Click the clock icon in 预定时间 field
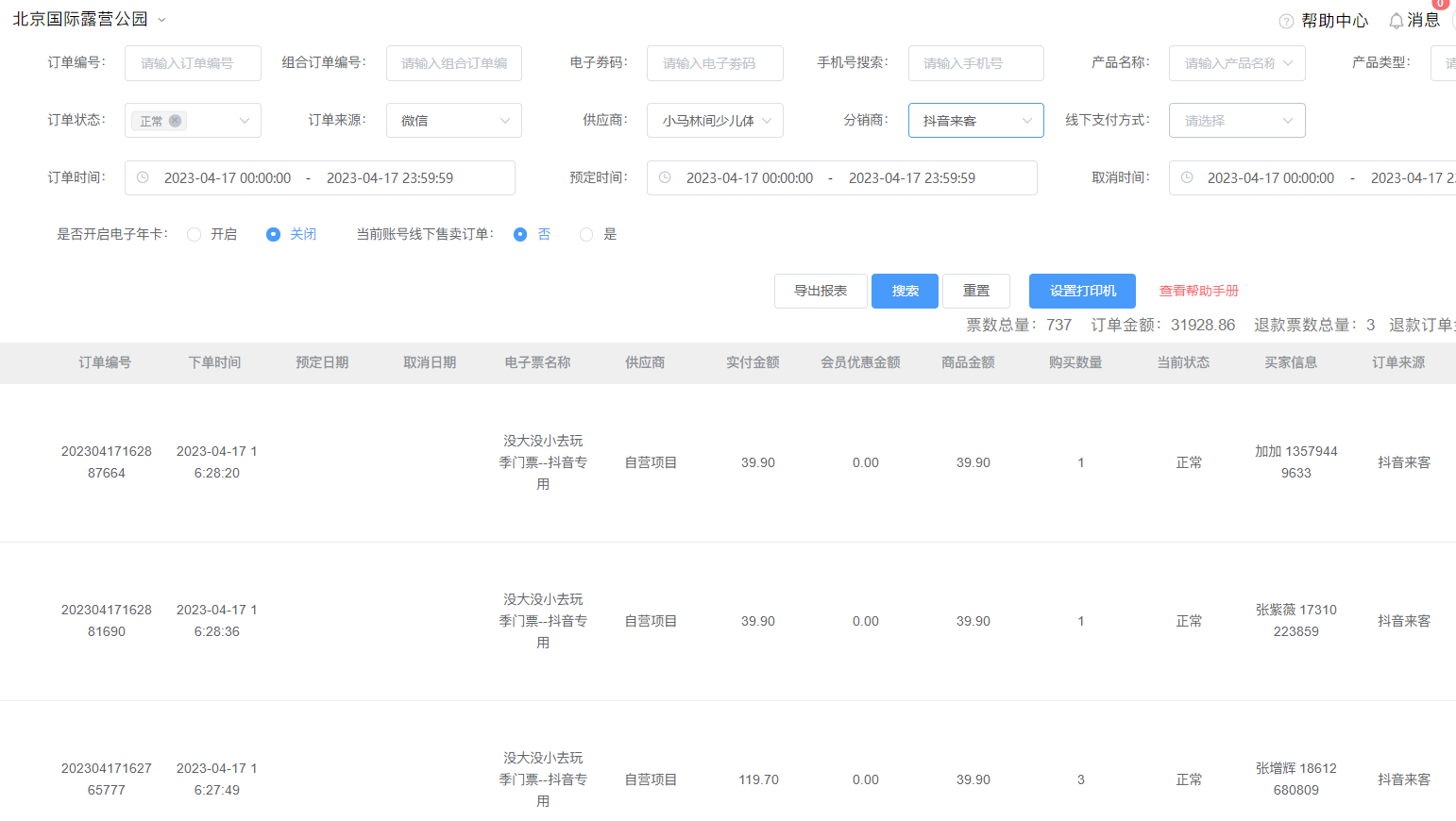 pos(666,177)
